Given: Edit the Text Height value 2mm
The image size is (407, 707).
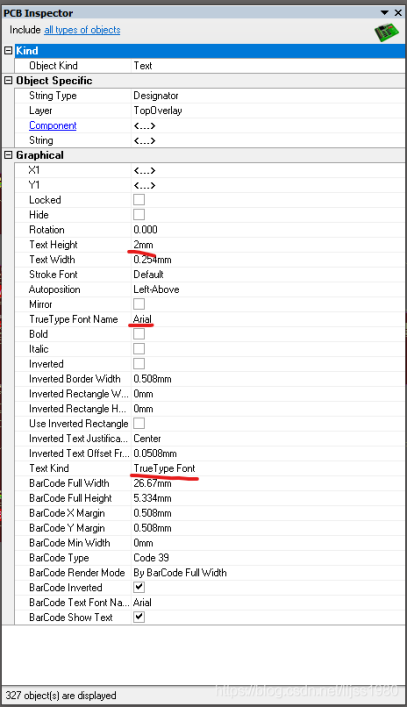Looking at the screenshot, I should click(268, 244).
